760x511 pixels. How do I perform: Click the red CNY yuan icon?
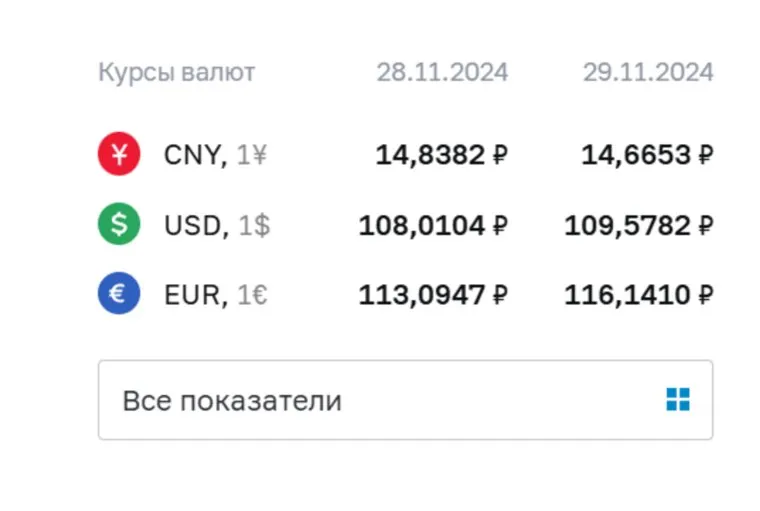click(x=119, y=155)
